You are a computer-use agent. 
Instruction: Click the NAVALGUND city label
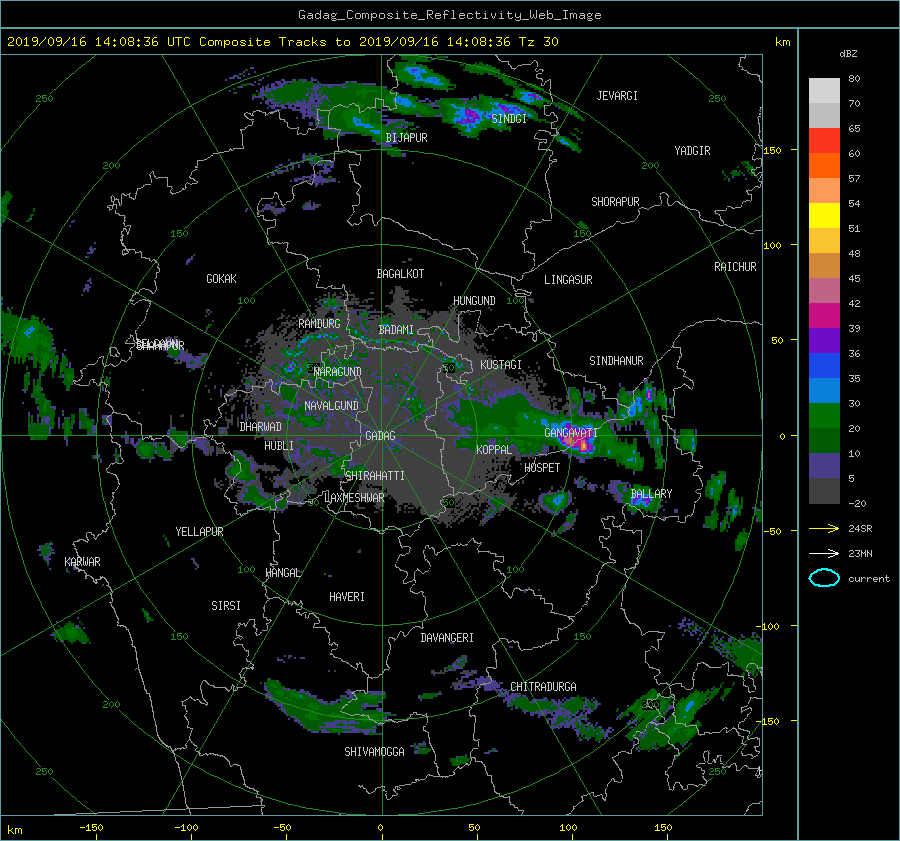[x=331, y=406]
